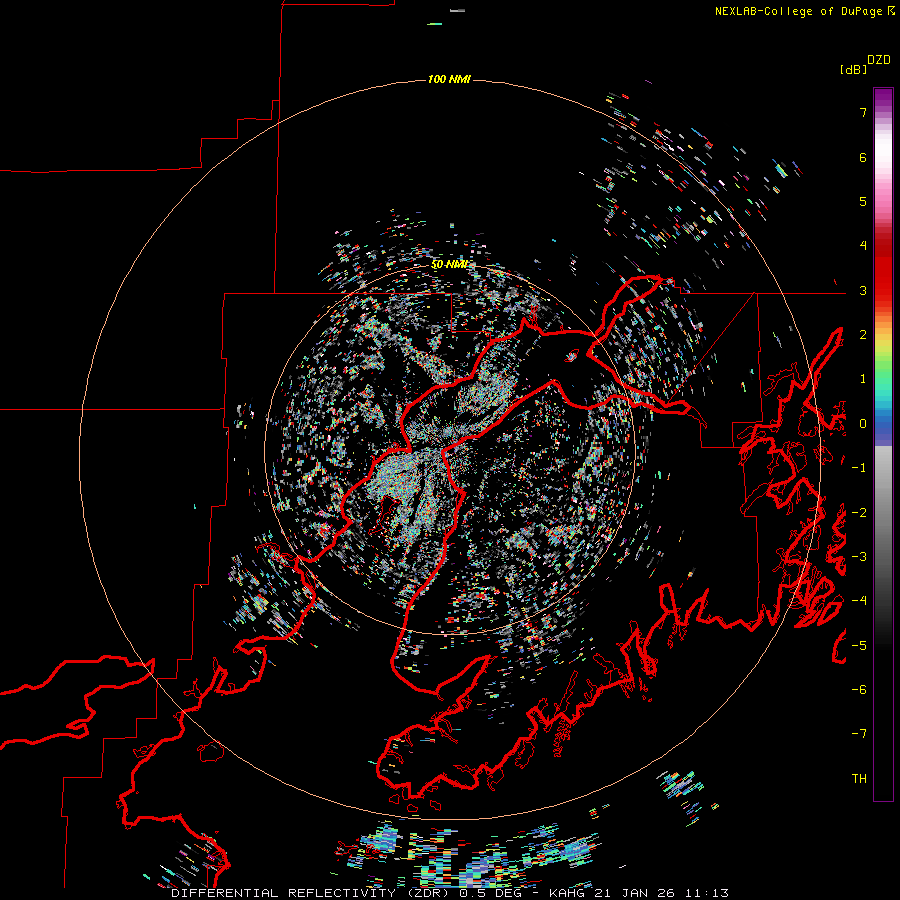Click the KAHG station identifier in the caption
The width and height of the screenshot is (900, 900).
(x=569, y=893)
